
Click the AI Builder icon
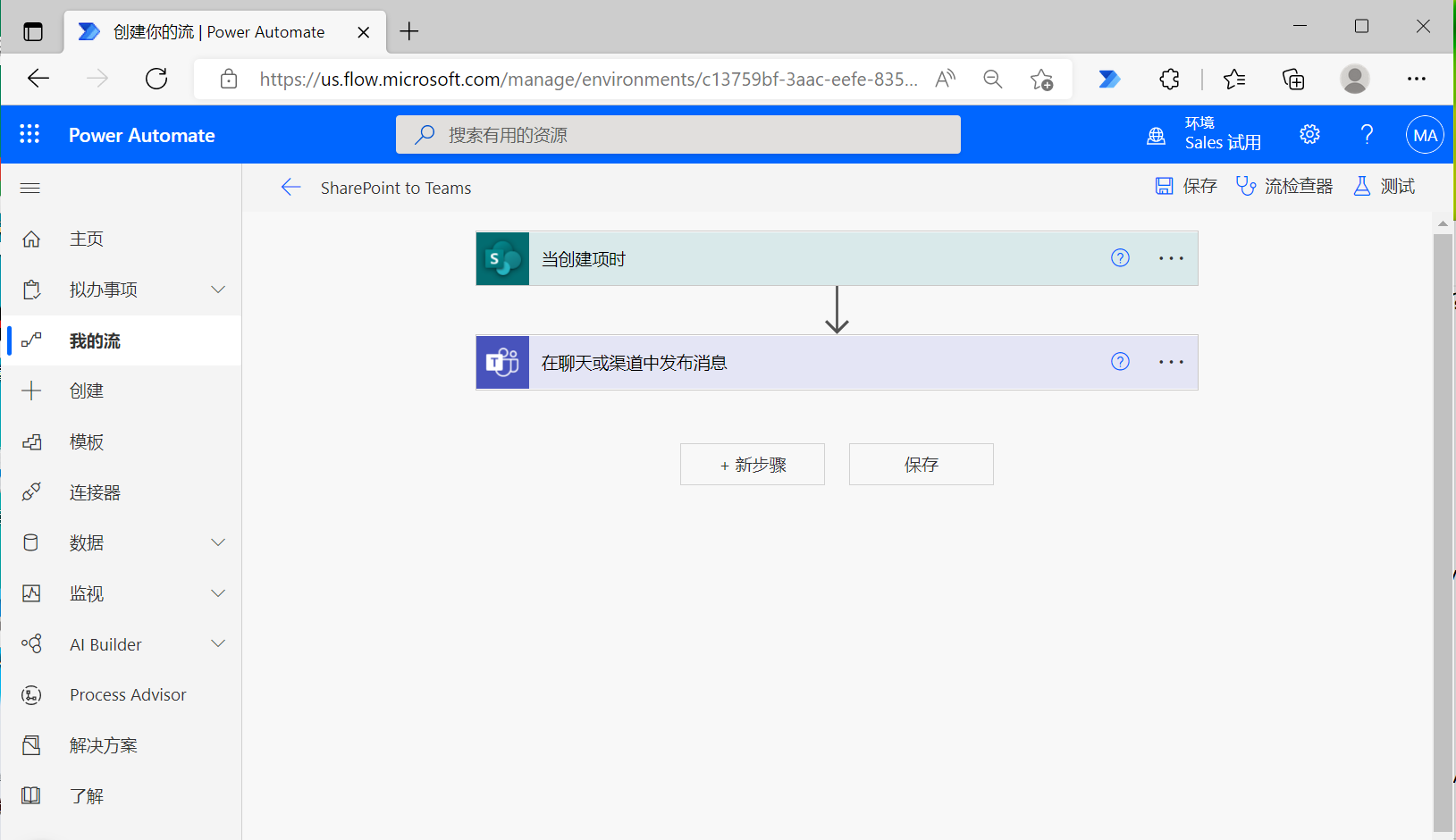tap(31, 644)
